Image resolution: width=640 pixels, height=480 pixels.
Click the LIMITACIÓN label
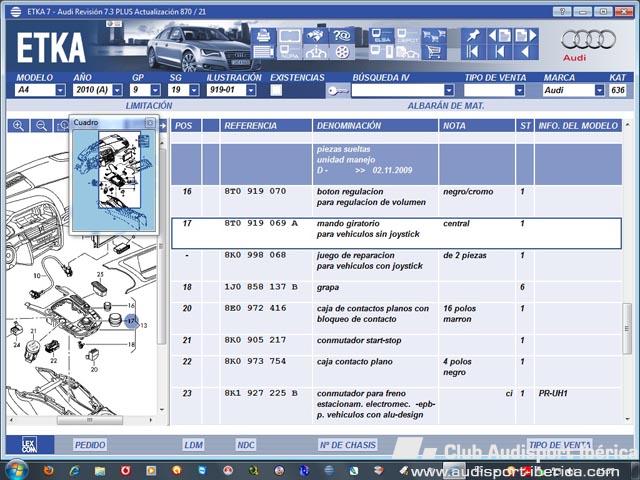[x=149, y=106]
